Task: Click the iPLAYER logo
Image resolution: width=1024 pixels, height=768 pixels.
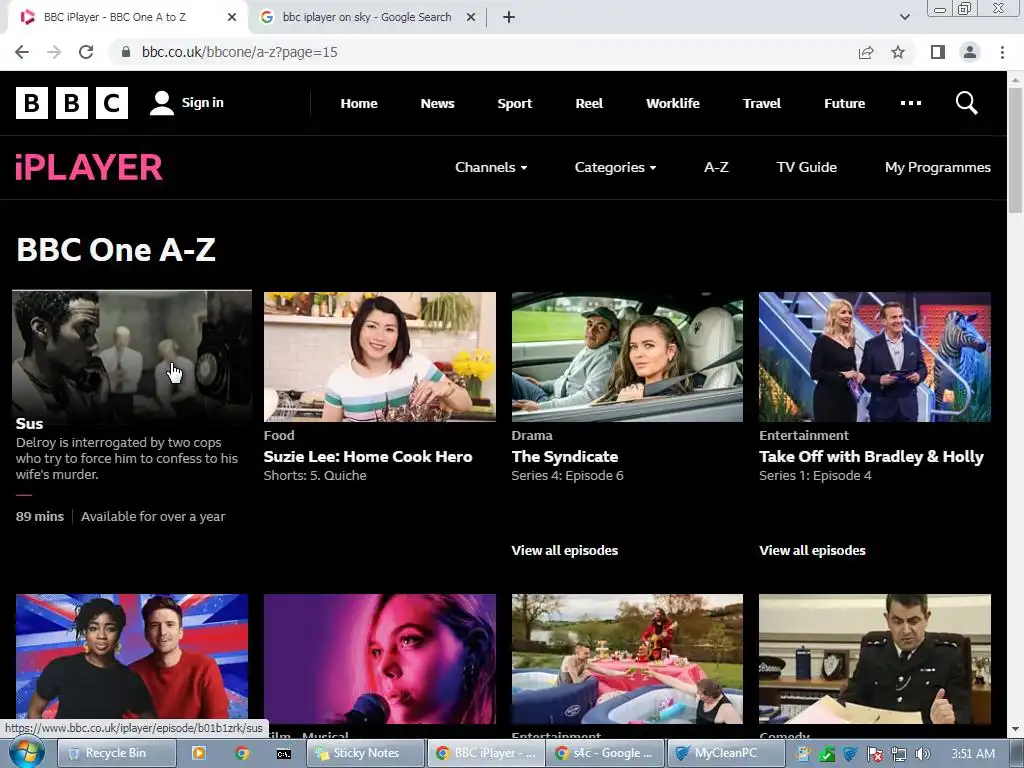Action: [89, 167]
